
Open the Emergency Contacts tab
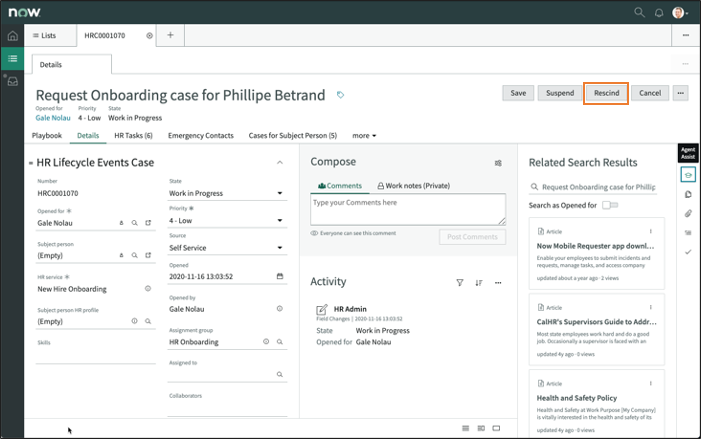click(201, 135)
